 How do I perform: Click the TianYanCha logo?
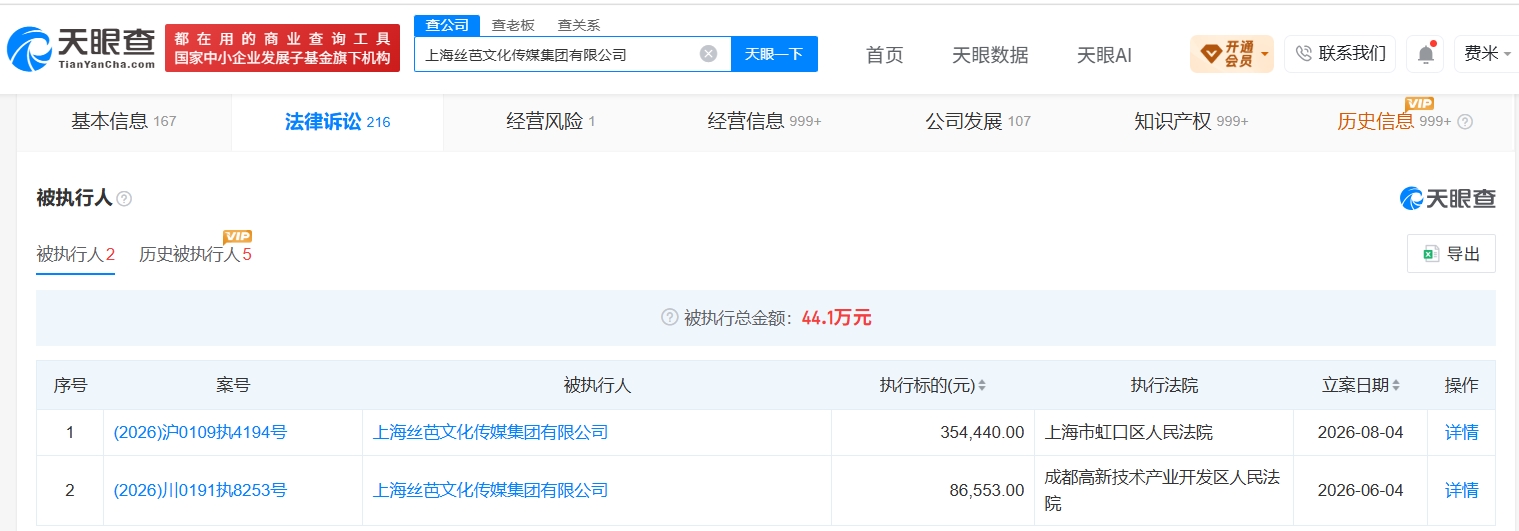(81, 47)
